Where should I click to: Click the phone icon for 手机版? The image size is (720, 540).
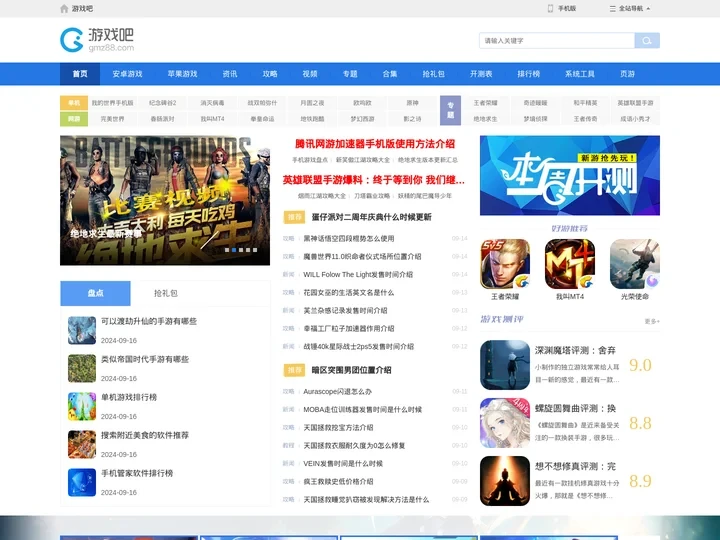550,8
